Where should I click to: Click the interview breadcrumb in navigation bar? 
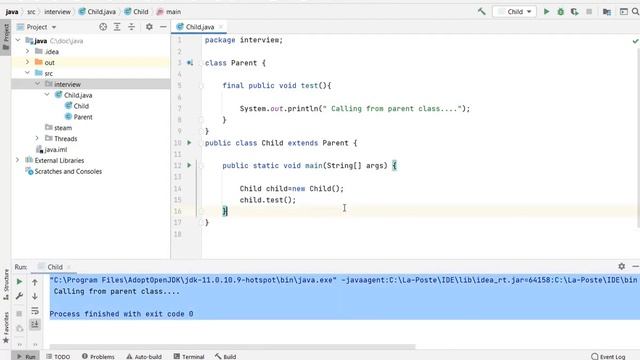click(57, 12)
